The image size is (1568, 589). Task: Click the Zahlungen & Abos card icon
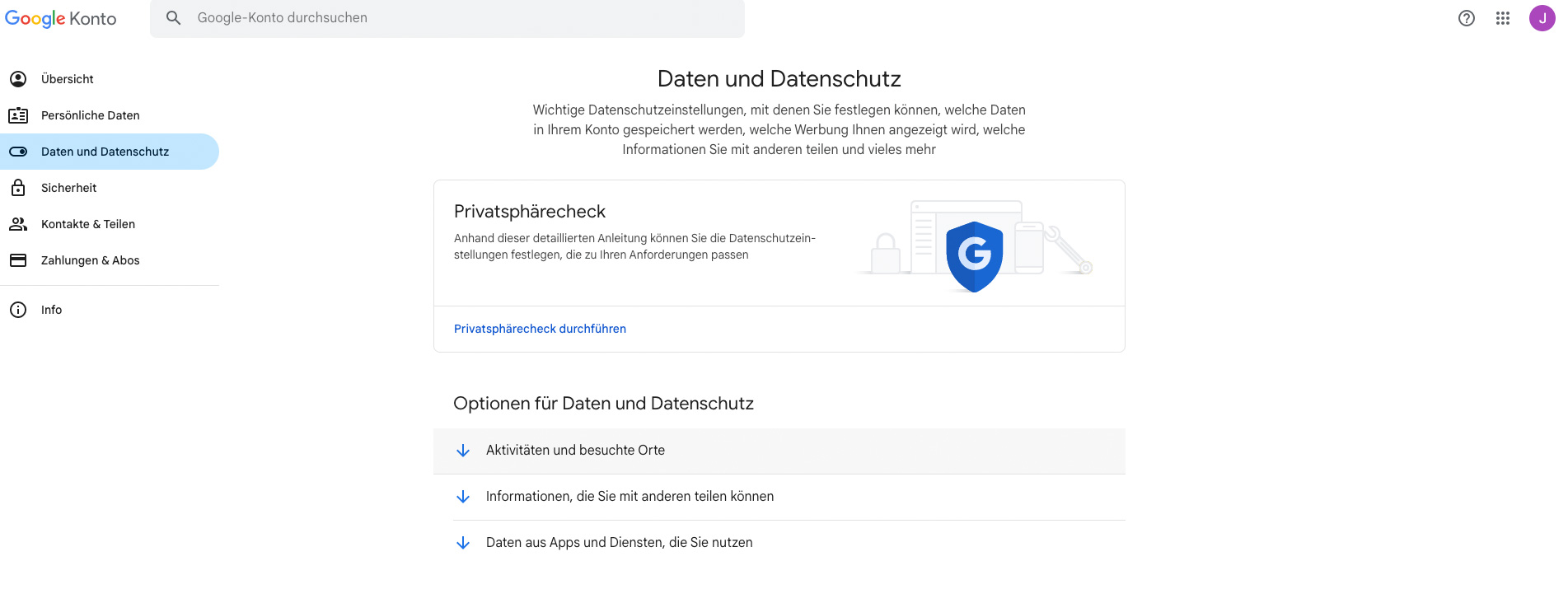[x=18, y=260]
